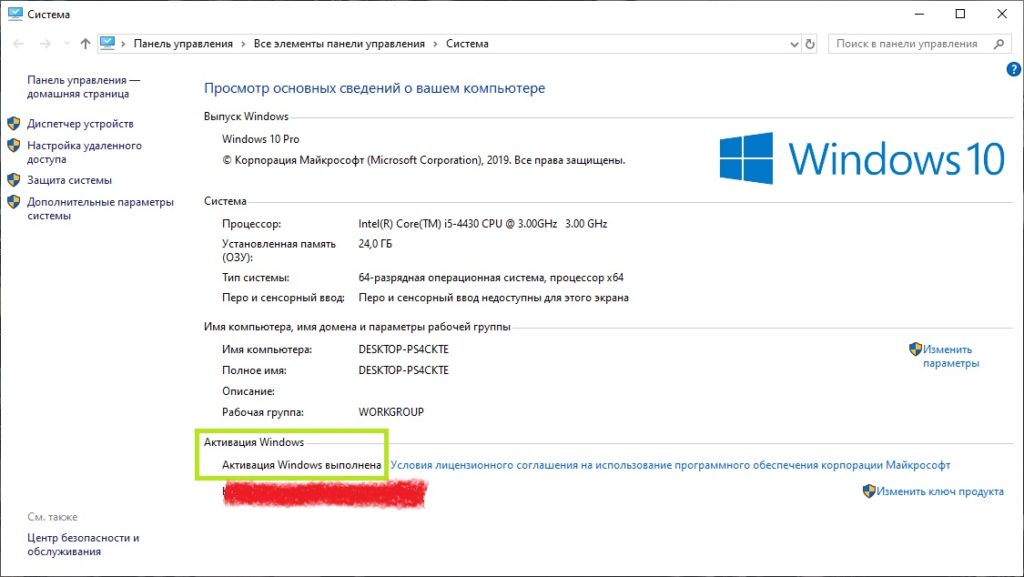Click the 64-разрядная операционная система text
Viewport: 1024px width, 577px height.
point(490,277)
